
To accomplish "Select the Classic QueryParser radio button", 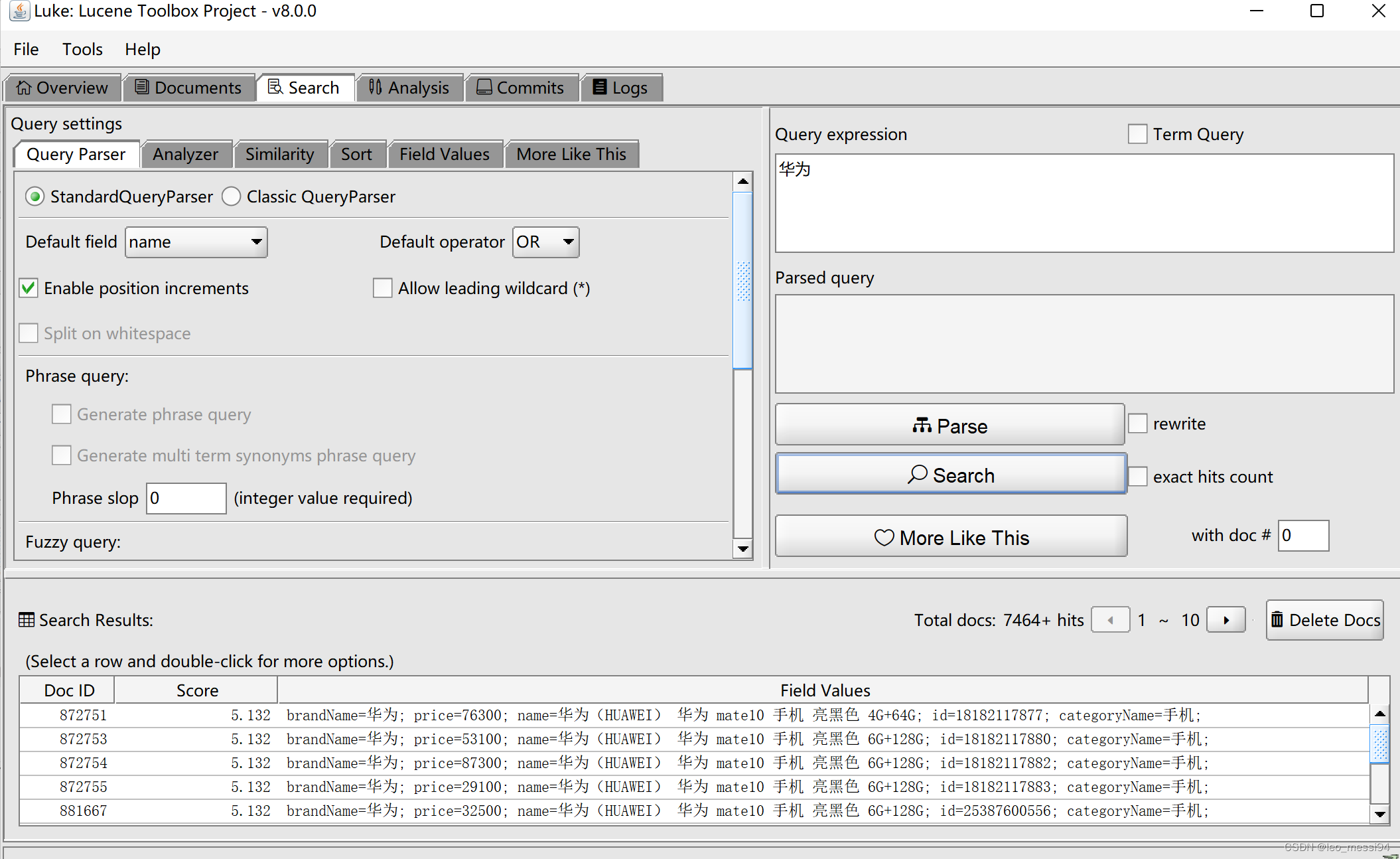I will point(232,196).
